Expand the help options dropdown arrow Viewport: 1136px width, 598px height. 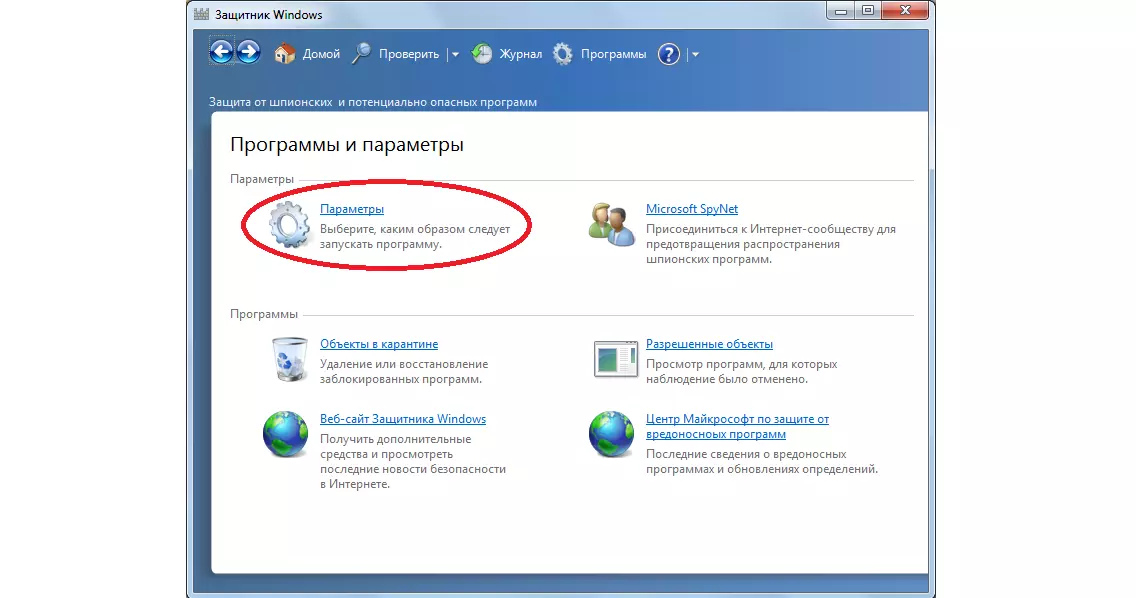695,55
